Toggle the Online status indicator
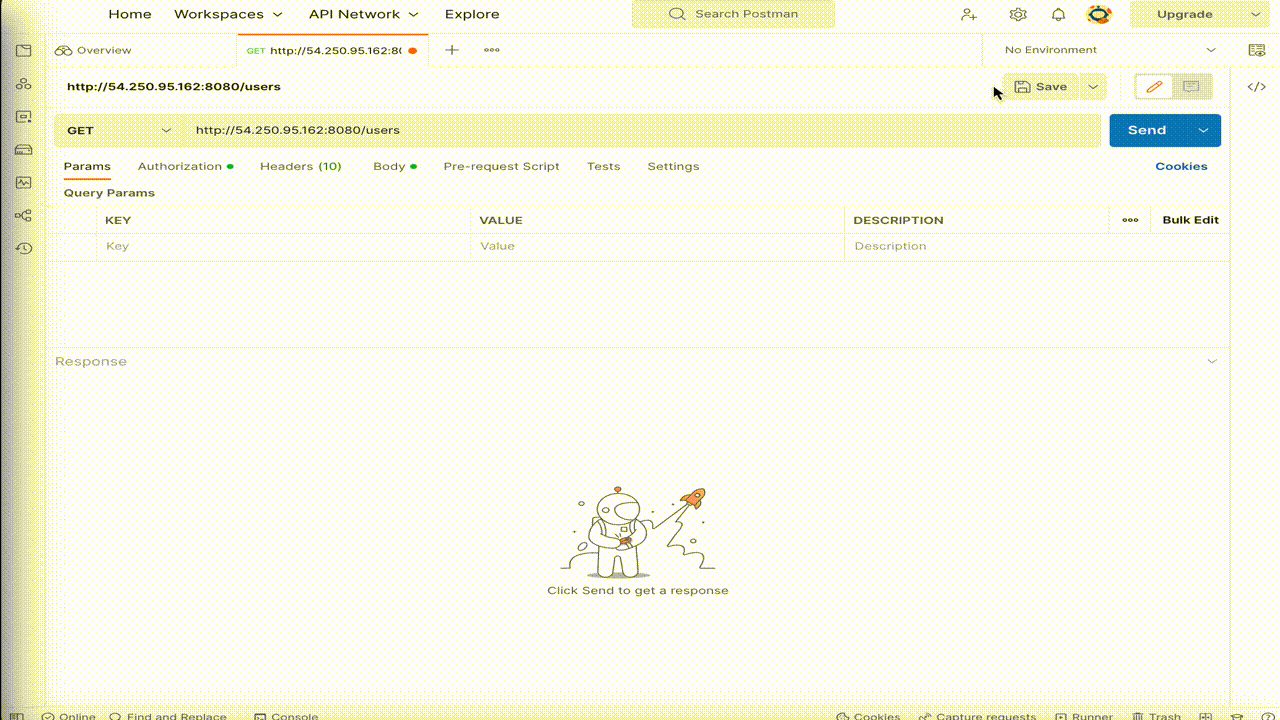 [x=68, y=716]
